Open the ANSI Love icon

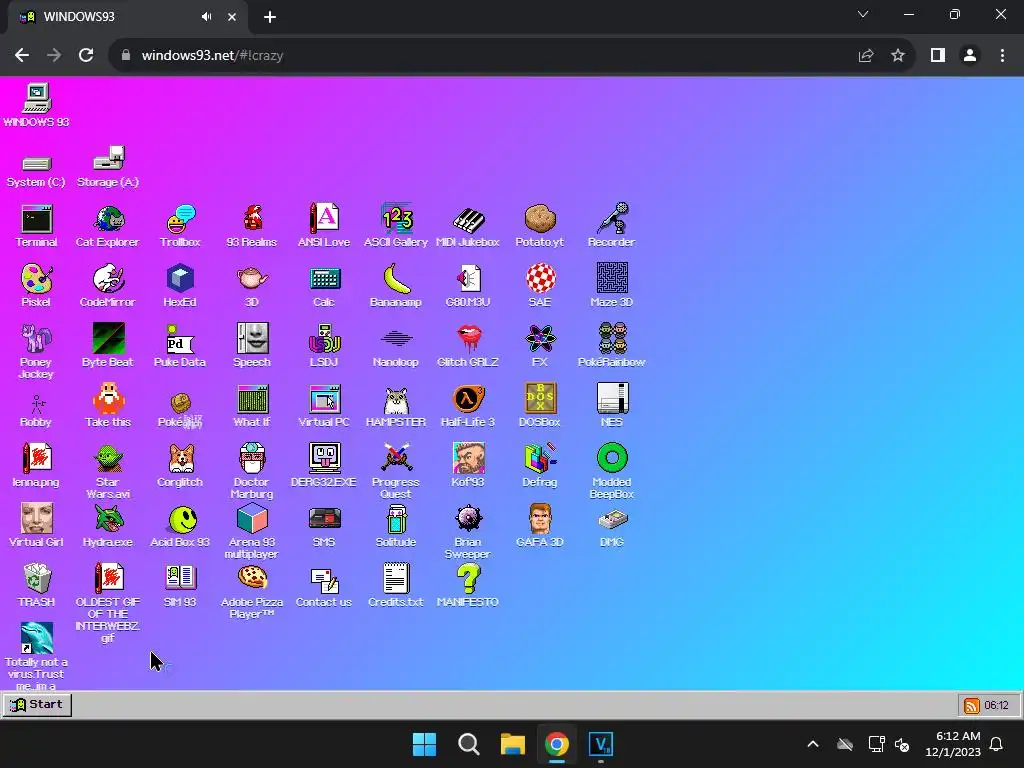[x=324, y=226]
